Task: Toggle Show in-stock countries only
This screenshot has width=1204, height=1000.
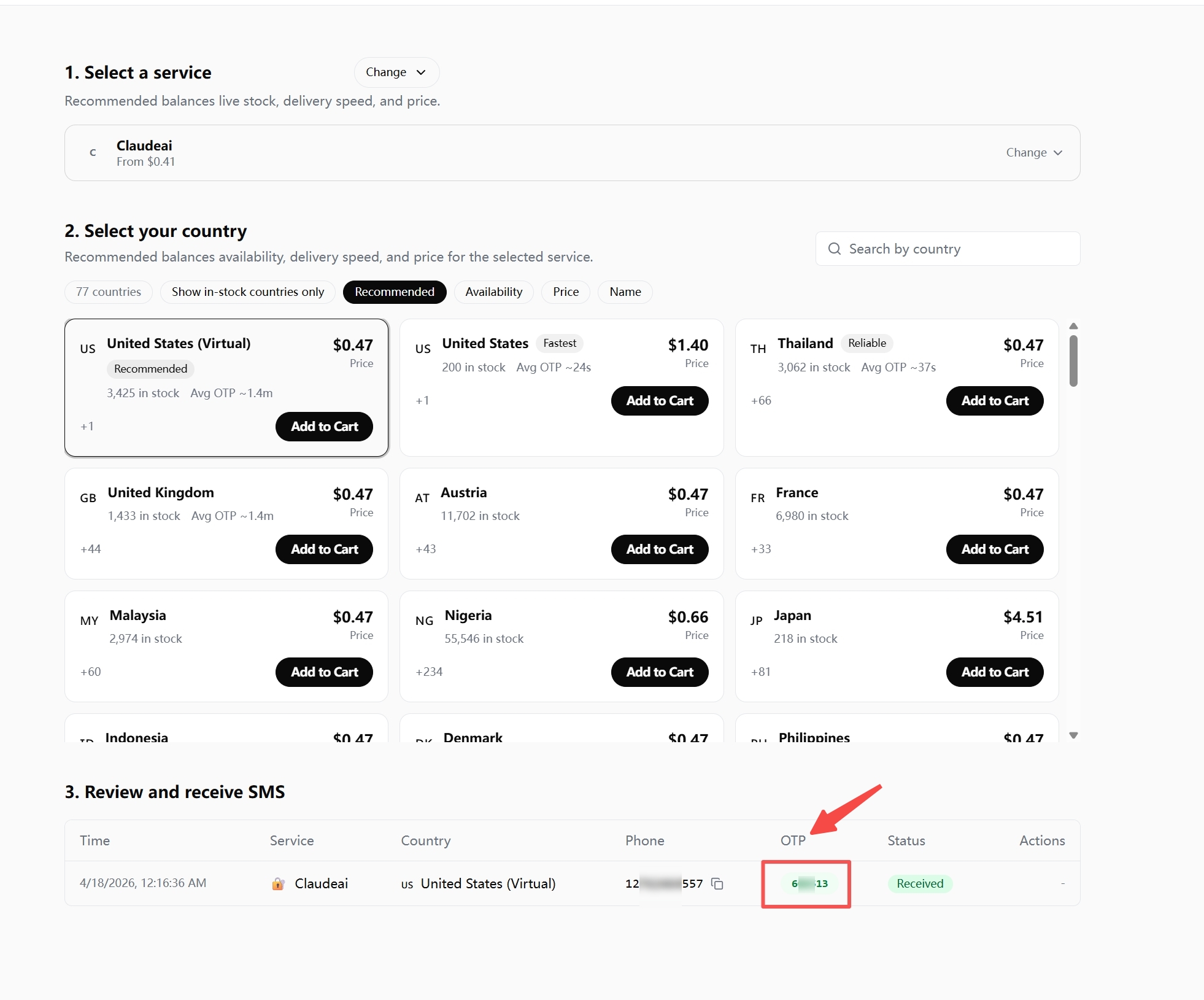Action: tap(247, 292)
